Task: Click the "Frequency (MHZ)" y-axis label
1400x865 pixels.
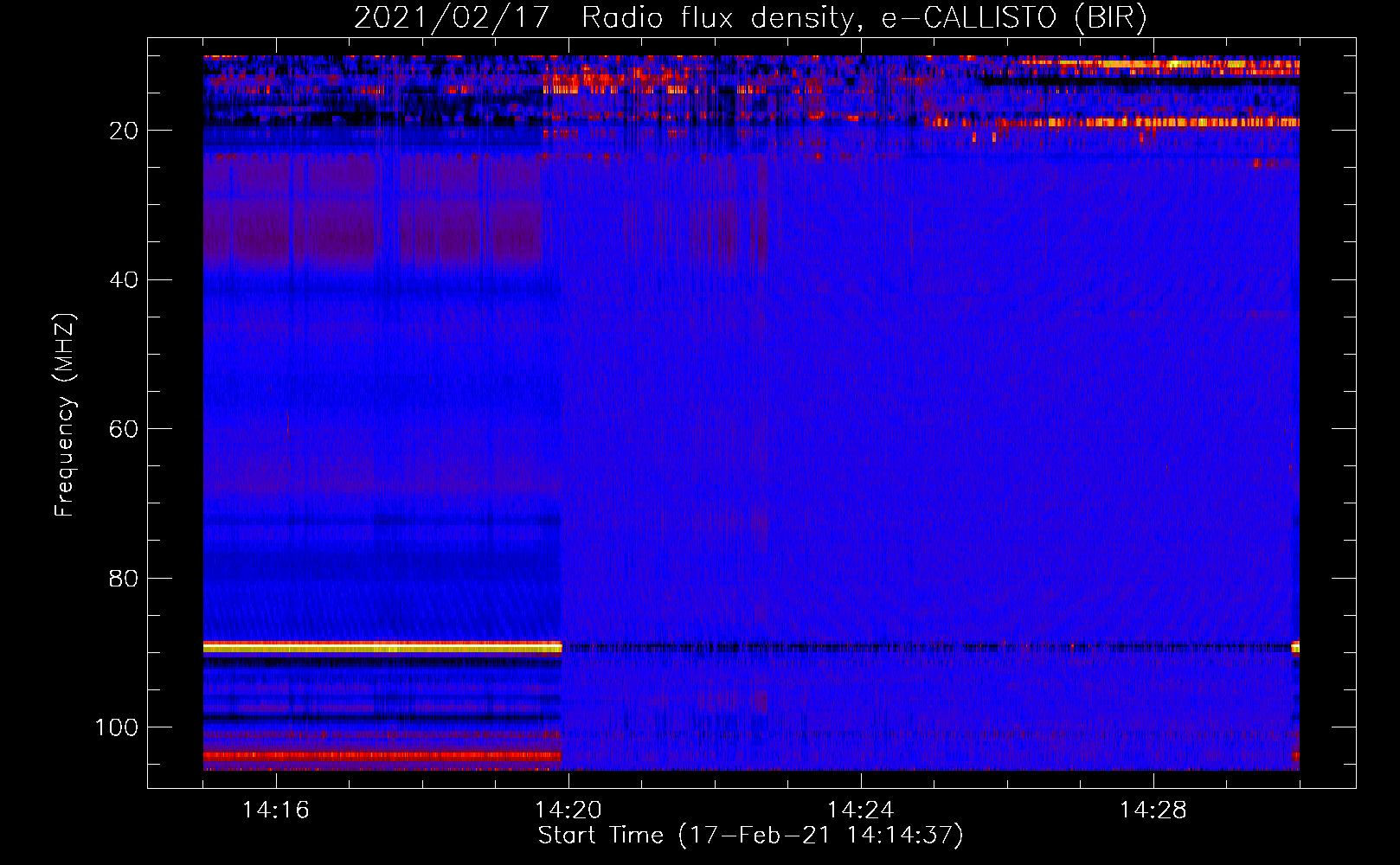Action: (x=65, y=414)
